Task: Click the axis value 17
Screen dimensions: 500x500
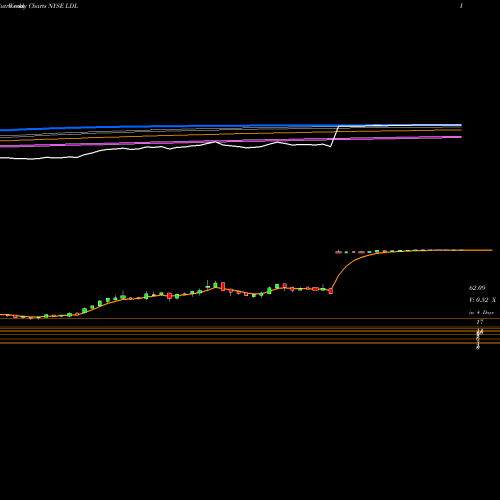Action: click(480, 322)
